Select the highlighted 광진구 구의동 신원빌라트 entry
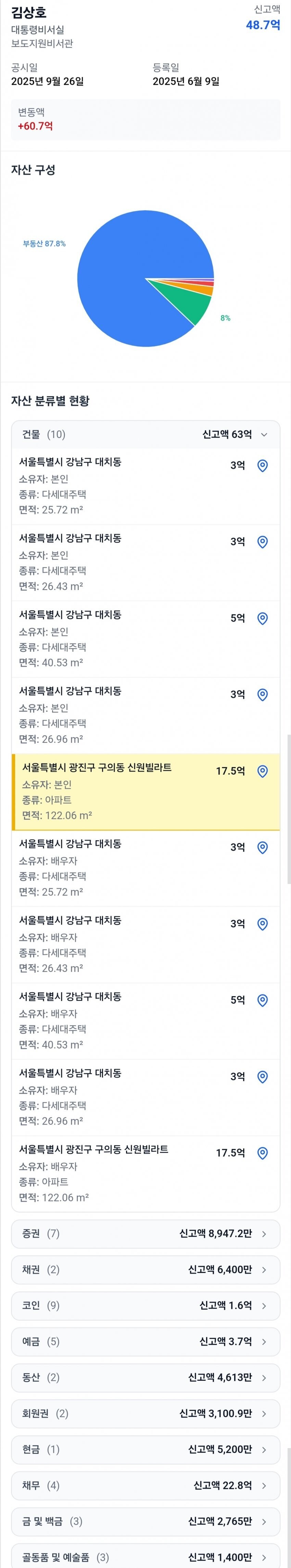 tap(145, 792)
